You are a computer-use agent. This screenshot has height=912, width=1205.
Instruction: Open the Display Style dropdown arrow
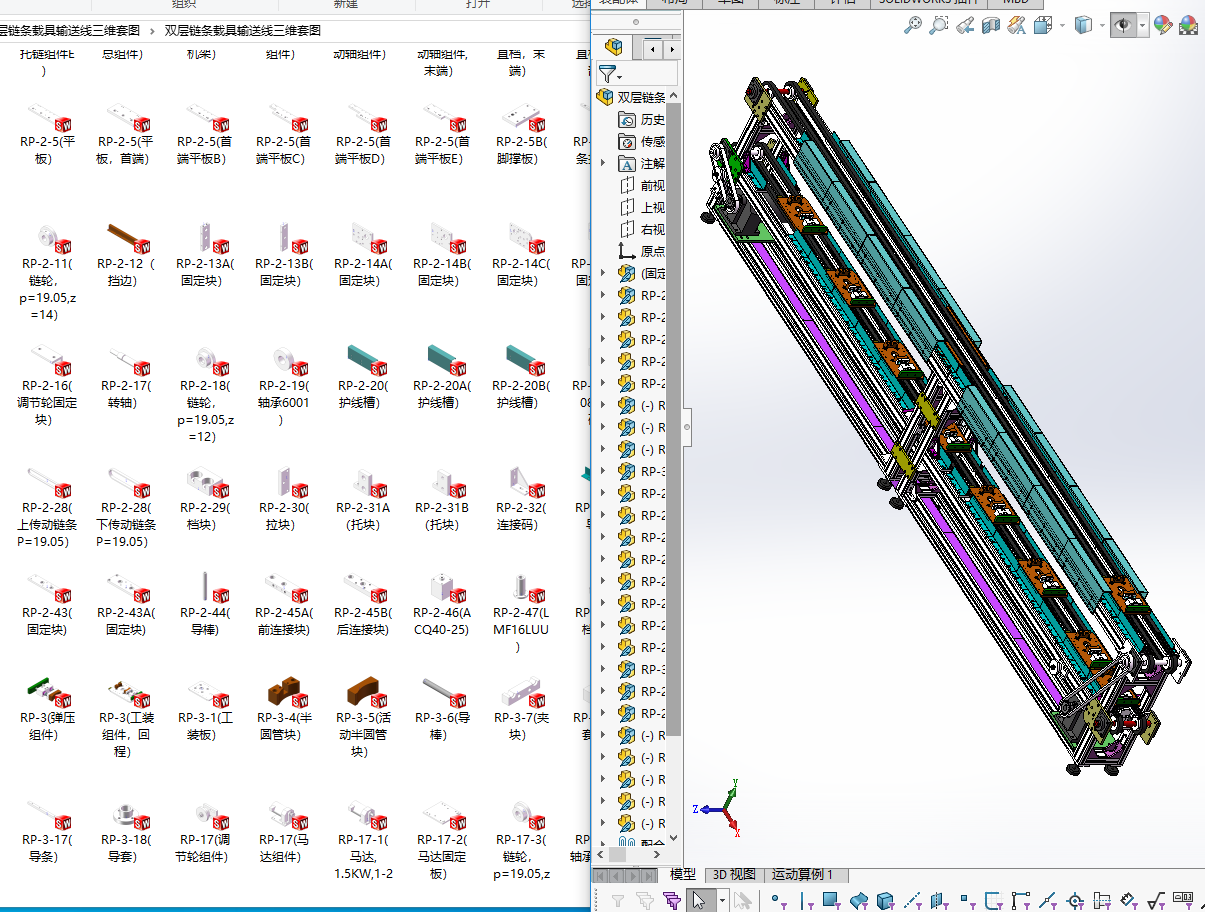[x=1102, y=26]
